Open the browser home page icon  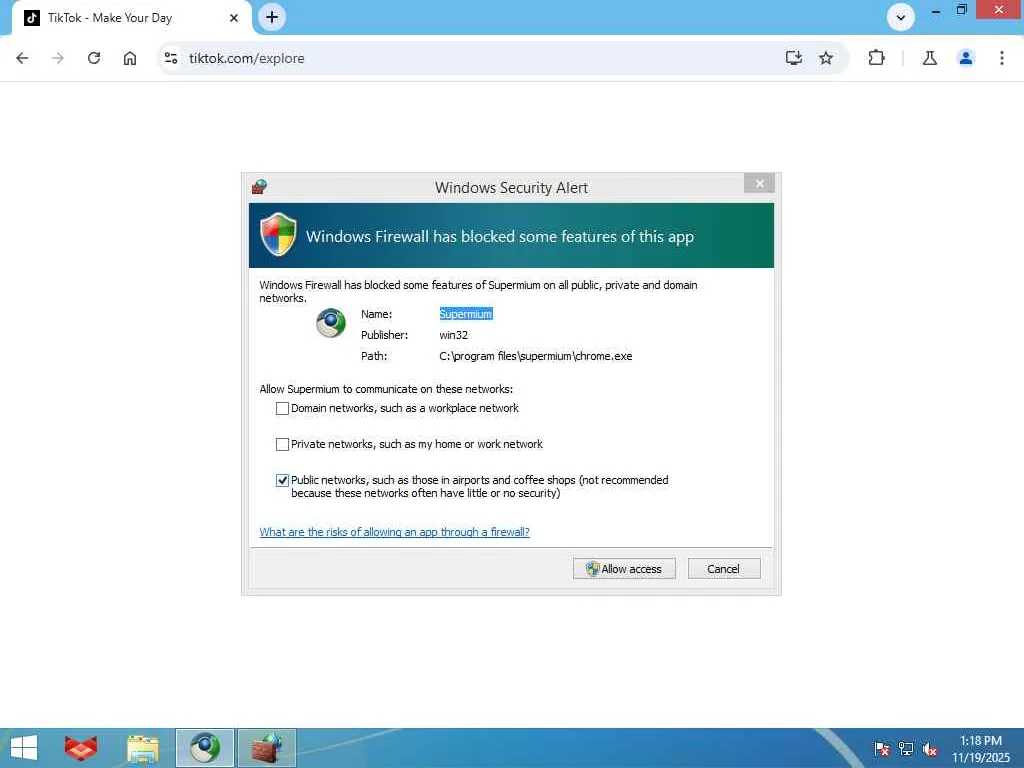pos(130,58)
